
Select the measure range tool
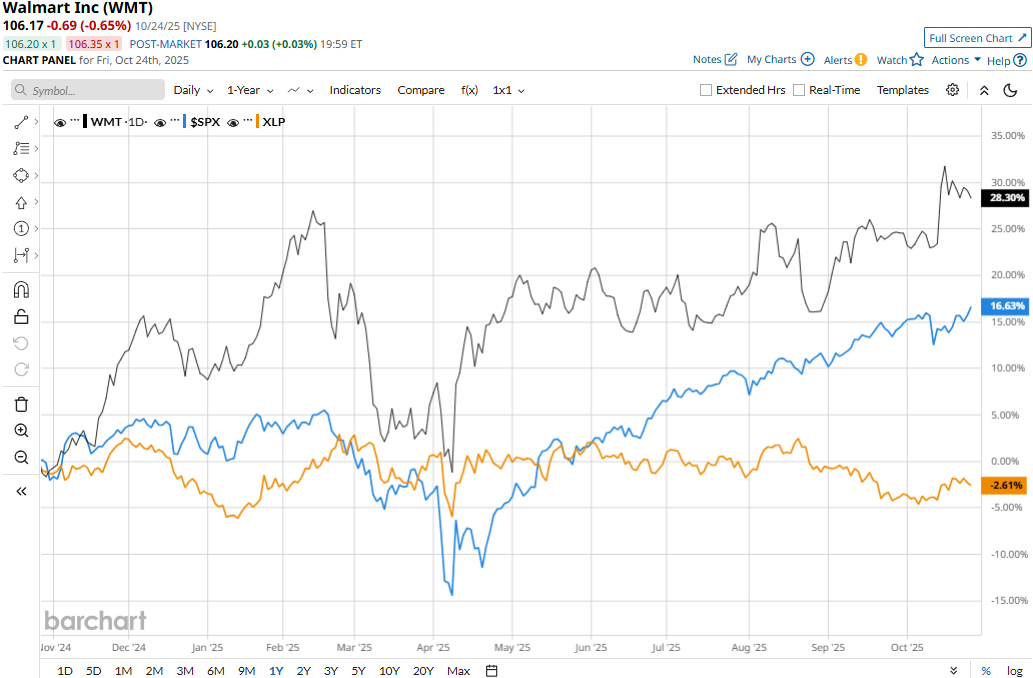click(x=21, y=255)
